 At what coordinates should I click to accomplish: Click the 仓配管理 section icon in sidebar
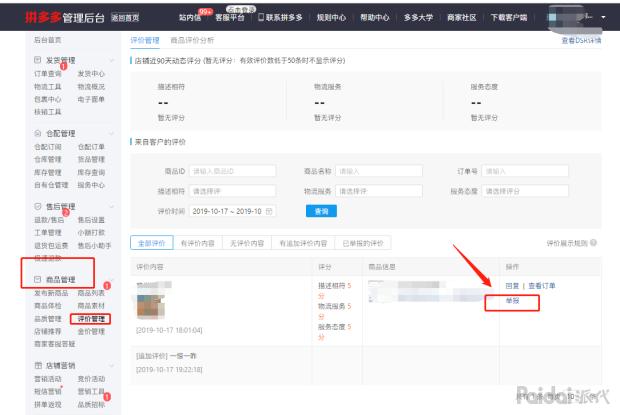pyautogui.click(x=26, y=132)
